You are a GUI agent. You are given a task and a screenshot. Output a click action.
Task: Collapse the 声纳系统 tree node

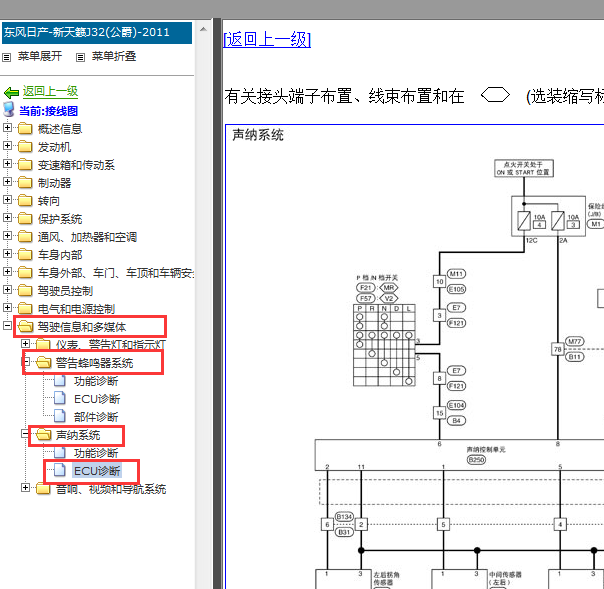point(25,434)
